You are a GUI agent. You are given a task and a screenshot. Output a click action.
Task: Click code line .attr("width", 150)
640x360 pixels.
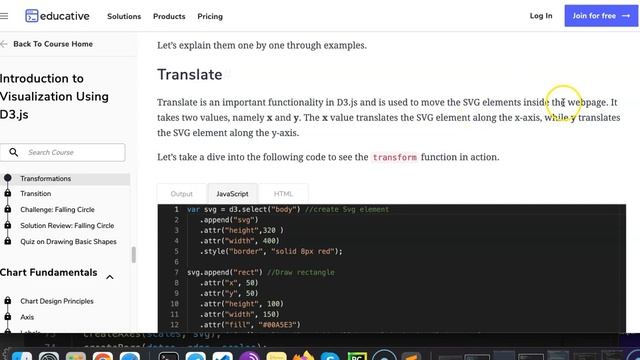coord(239,314)
